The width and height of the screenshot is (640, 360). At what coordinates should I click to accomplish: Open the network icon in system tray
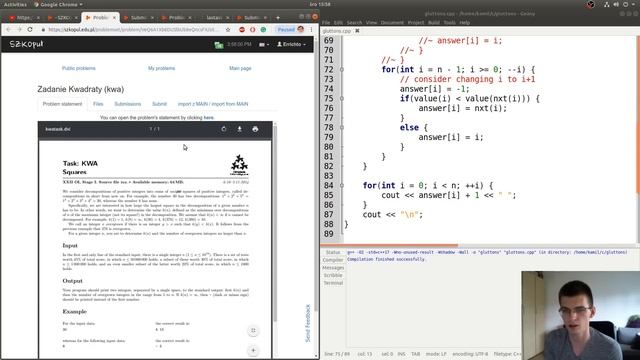(x=607, y=4)
